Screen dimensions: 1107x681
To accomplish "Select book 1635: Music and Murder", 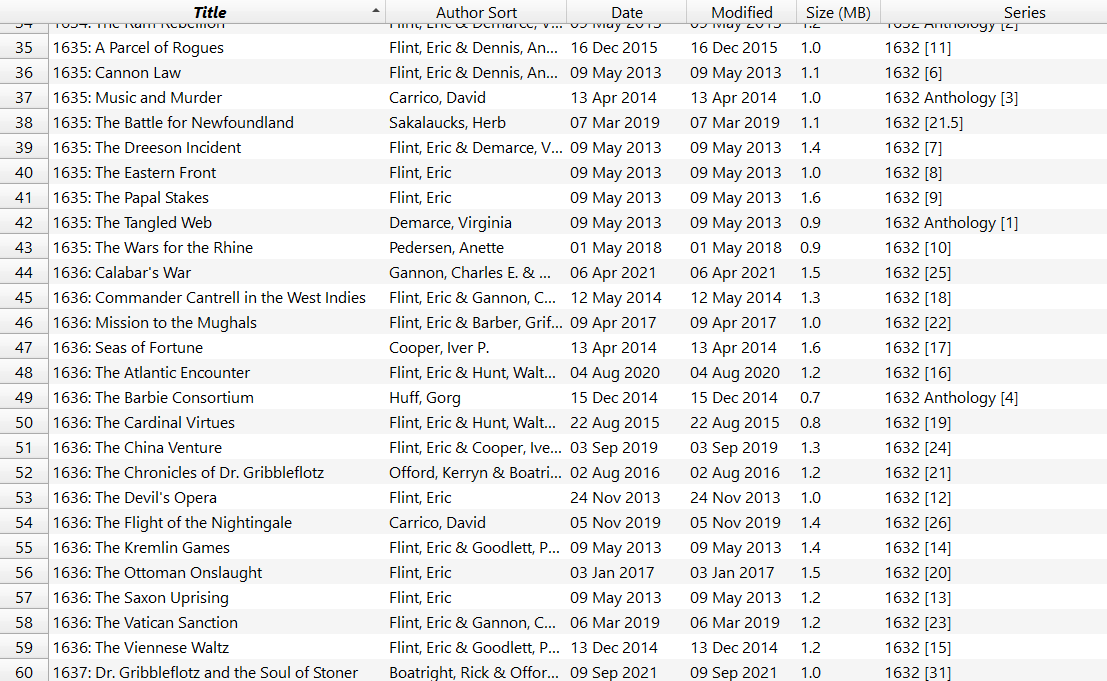I will coord(138,97).
